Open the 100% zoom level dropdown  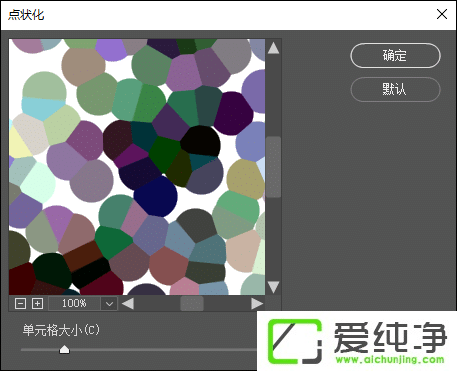[109, 304]
